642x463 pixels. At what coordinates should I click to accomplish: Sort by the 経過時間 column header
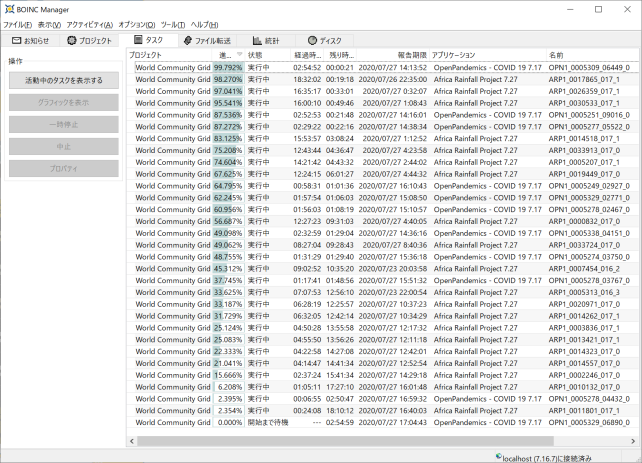pos(307,55)
